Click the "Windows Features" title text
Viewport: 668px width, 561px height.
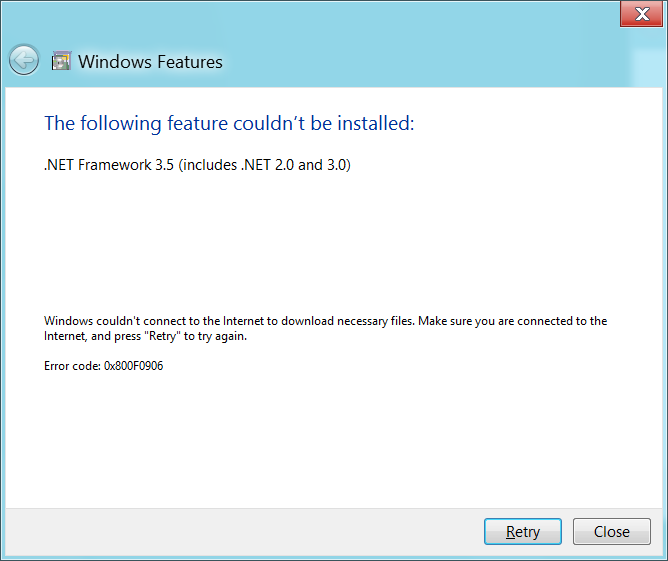(x=150, y=62)
